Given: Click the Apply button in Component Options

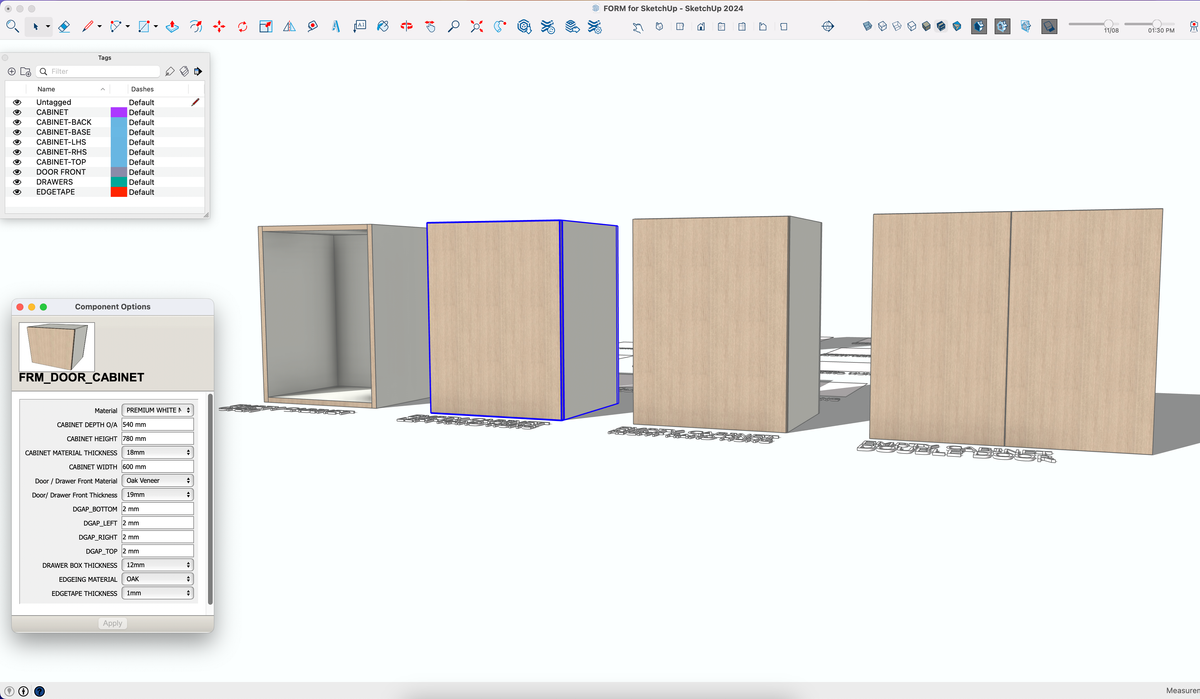Looking at the screenshot, I should pyautogui.click(x=112, y=623).
